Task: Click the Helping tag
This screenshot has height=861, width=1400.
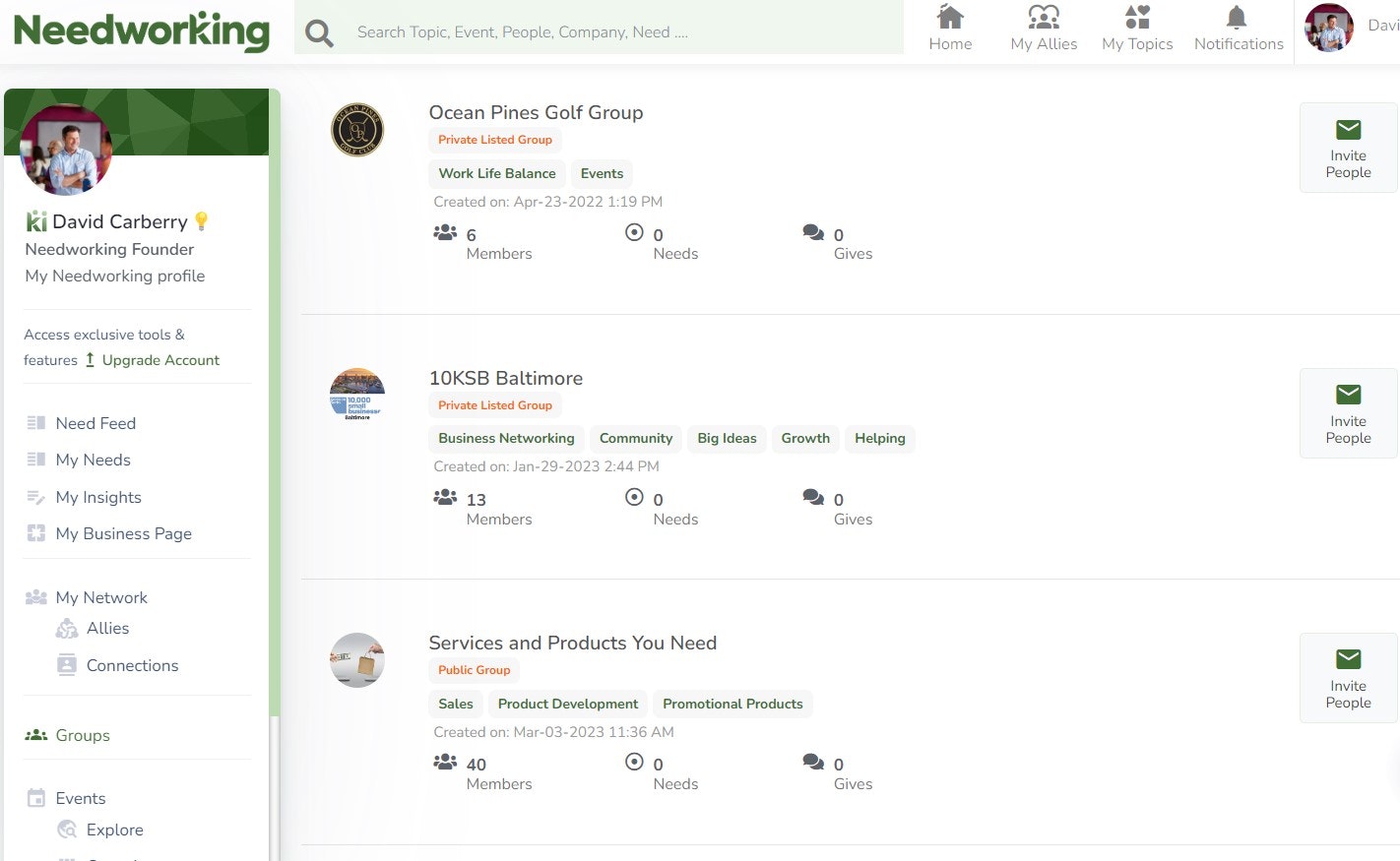Action: pyautogui.click(x=880, y=438)
